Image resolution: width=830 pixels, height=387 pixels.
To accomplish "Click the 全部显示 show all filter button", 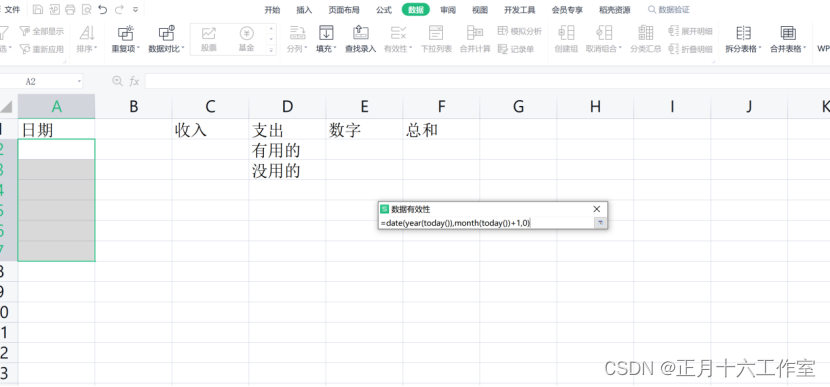I will click(41, 31).
